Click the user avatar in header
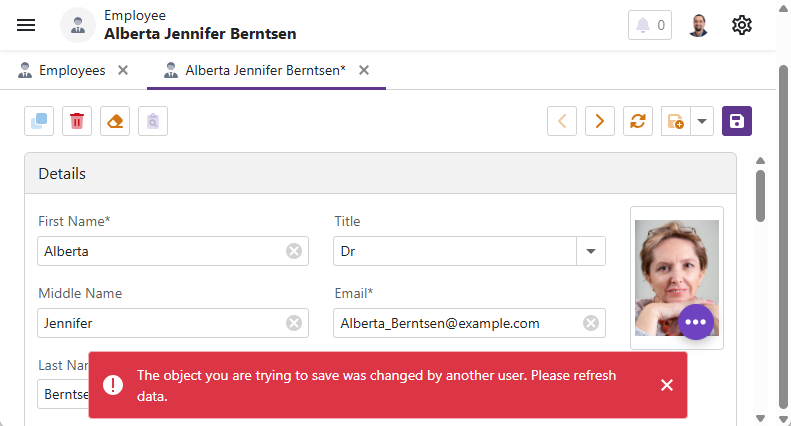Screen dimensions: 791x426 (699, 25)
